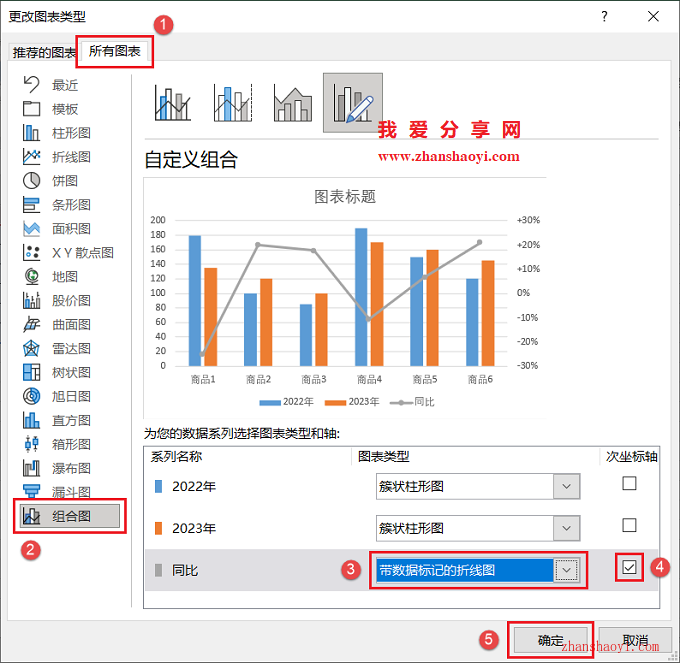
Task: Close the 更改图表类型 dialog
Action: coord(653,16)
